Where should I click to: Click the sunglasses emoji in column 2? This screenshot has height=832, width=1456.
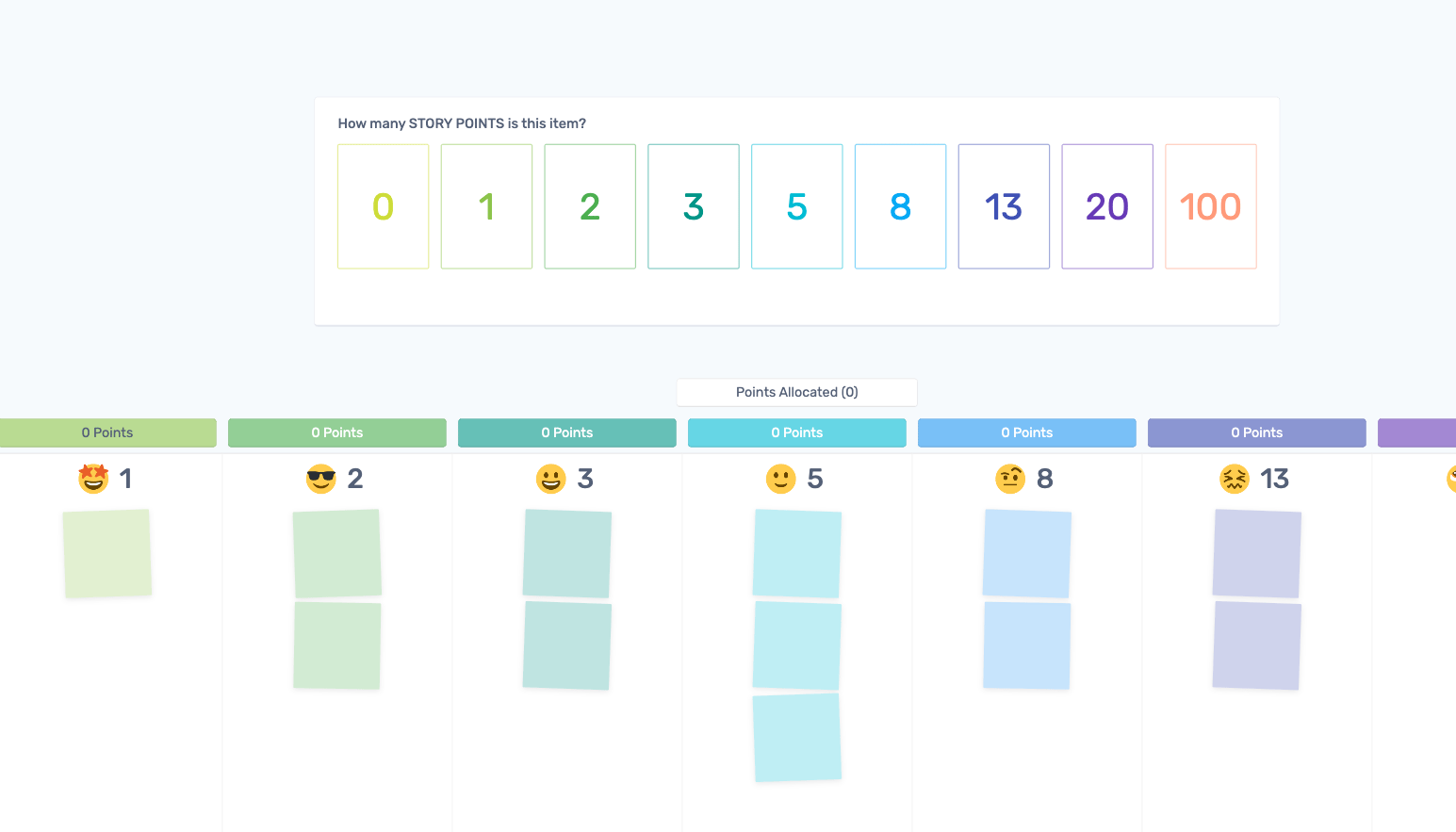point(321,479)
